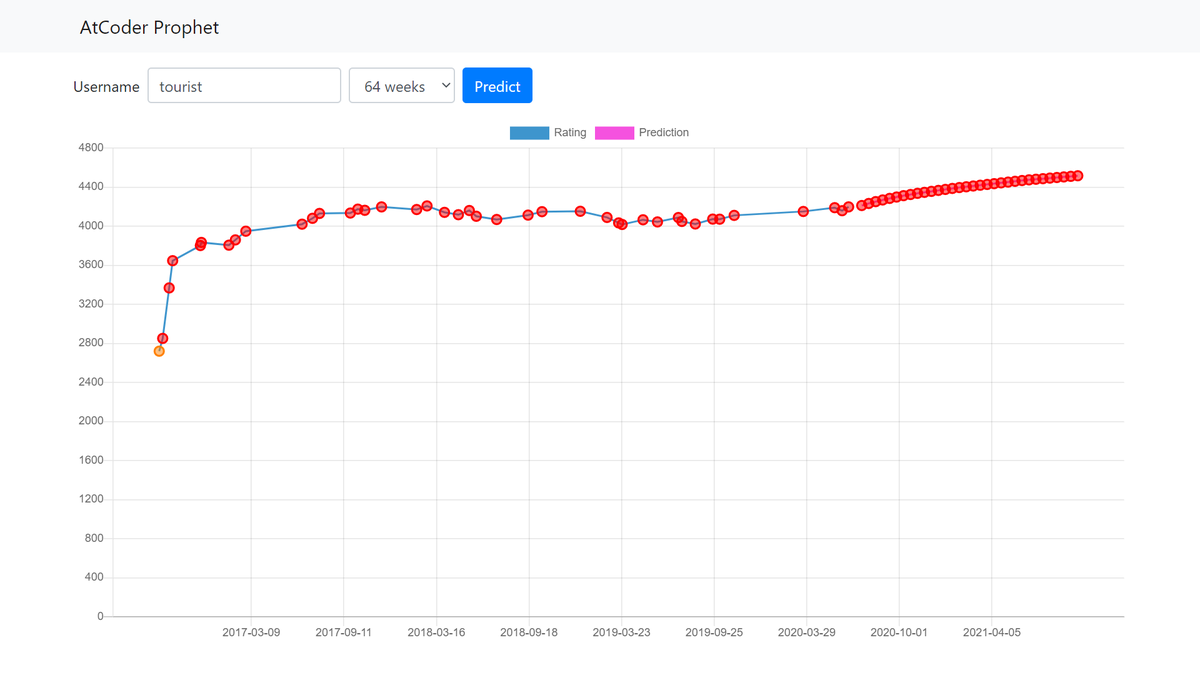This screenshot has width=1200, height=675.
Task: Click the 2017-09-11 x-axis label
Action: pos(343,632)
